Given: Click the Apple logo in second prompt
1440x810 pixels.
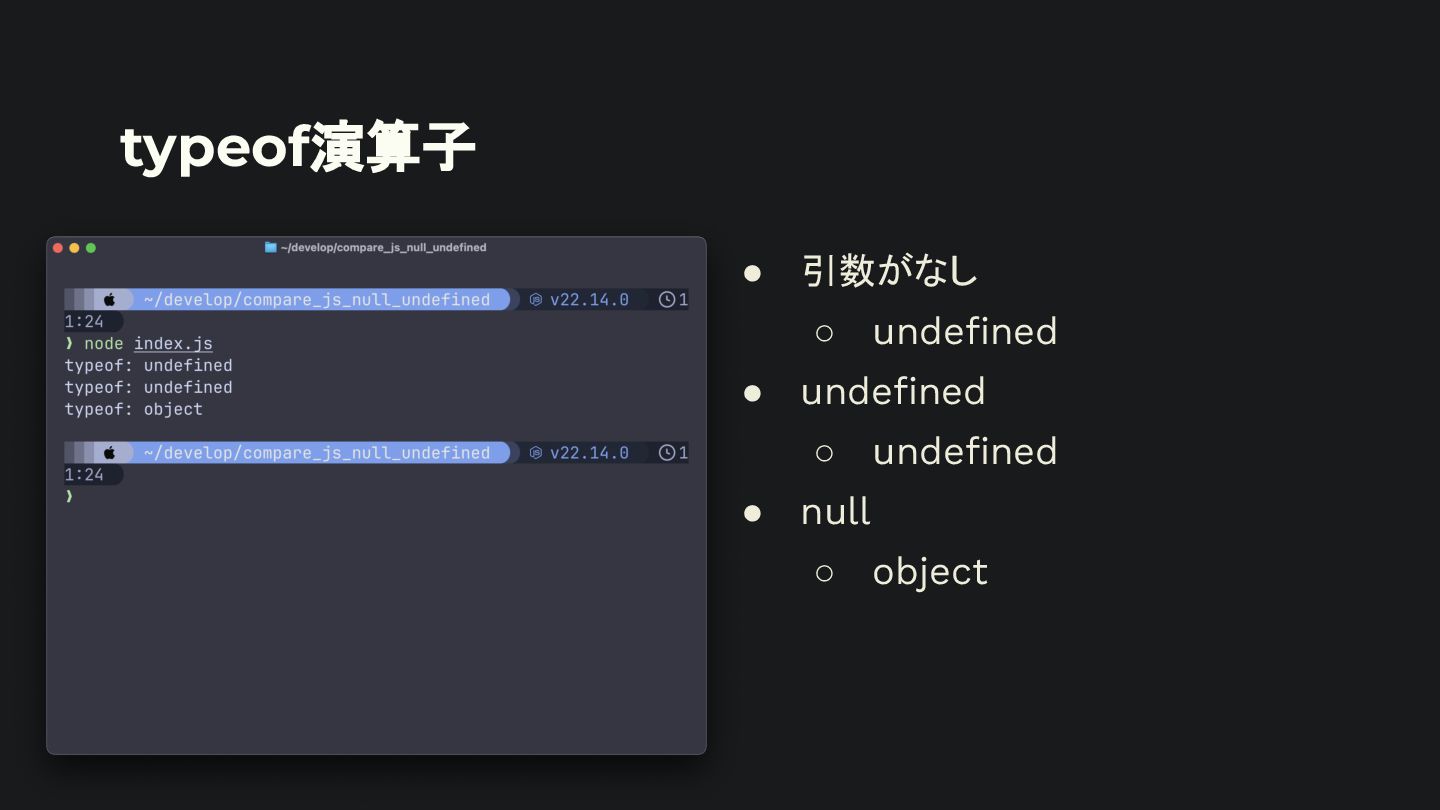Looking at the screenshot, I should coord(110,453).
